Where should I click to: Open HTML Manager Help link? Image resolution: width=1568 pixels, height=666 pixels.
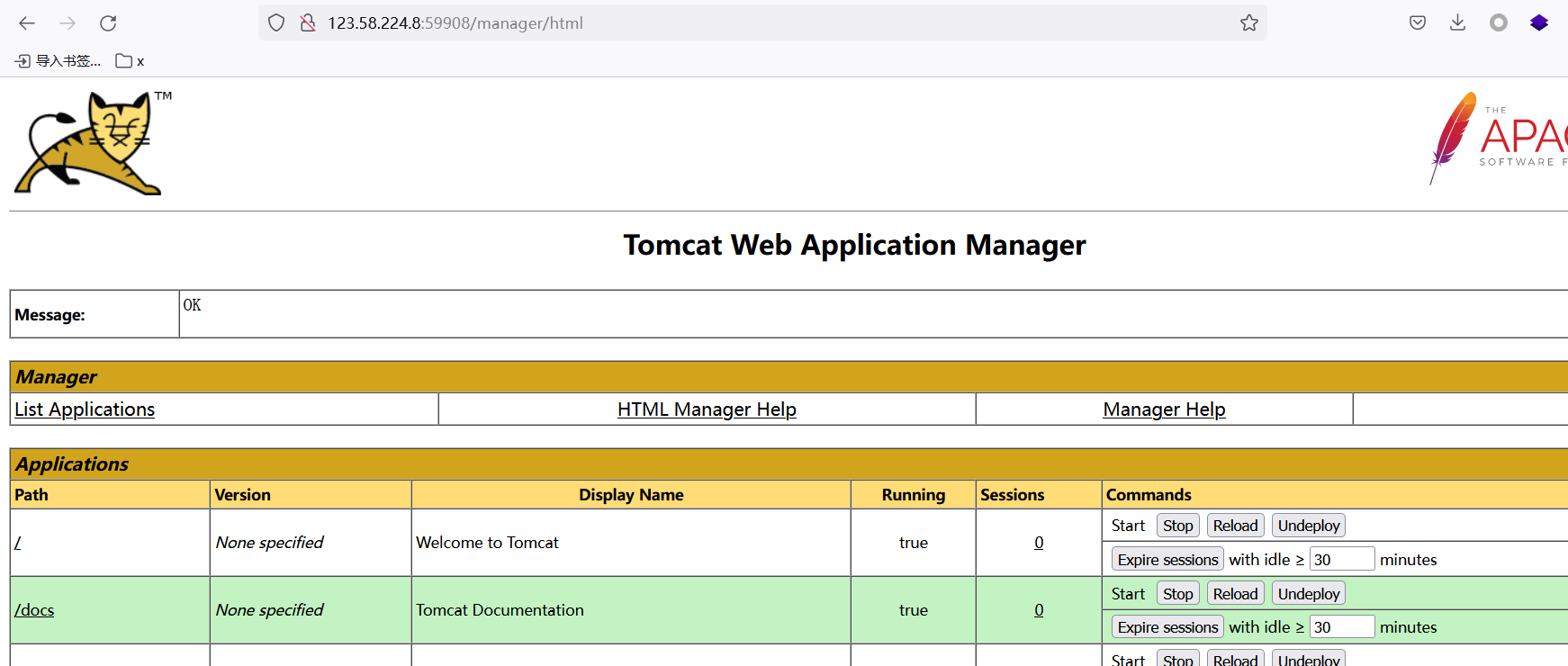point(707,409)
